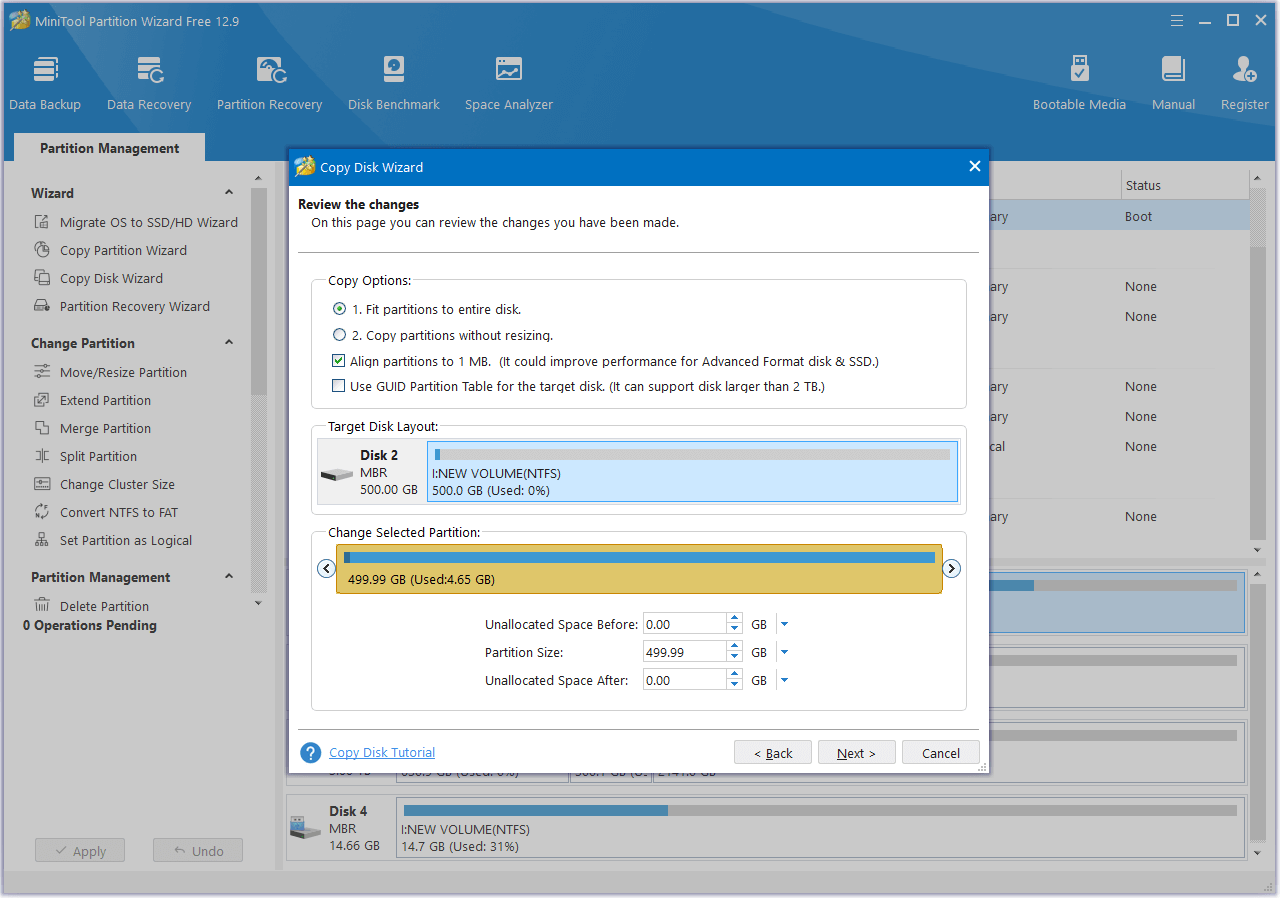This screenshot has width=1281, height=899.
Task: Click the Next button
Action: 857,753
